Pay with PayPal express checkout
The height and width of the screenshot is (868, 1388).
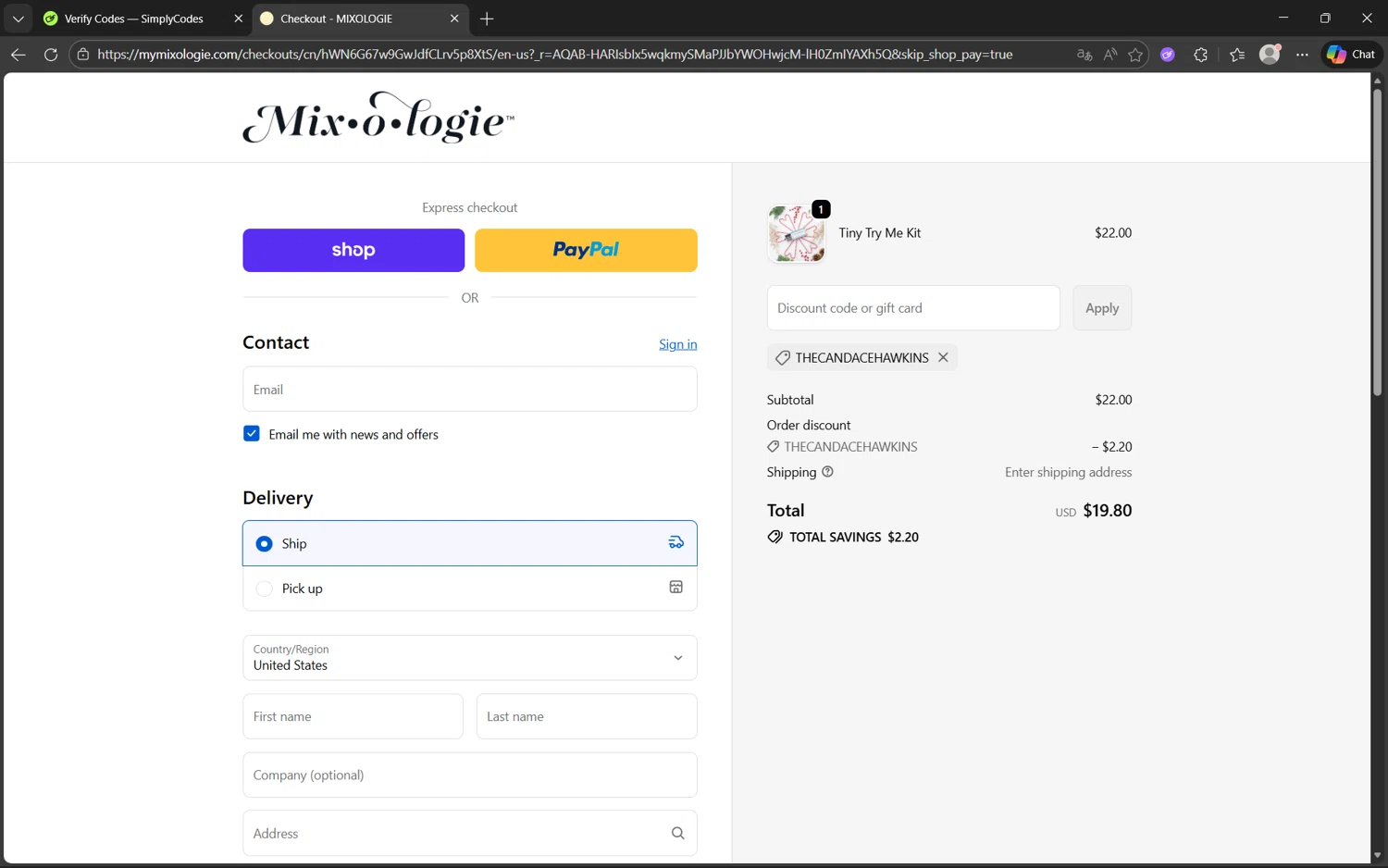(x=586, y=250)
